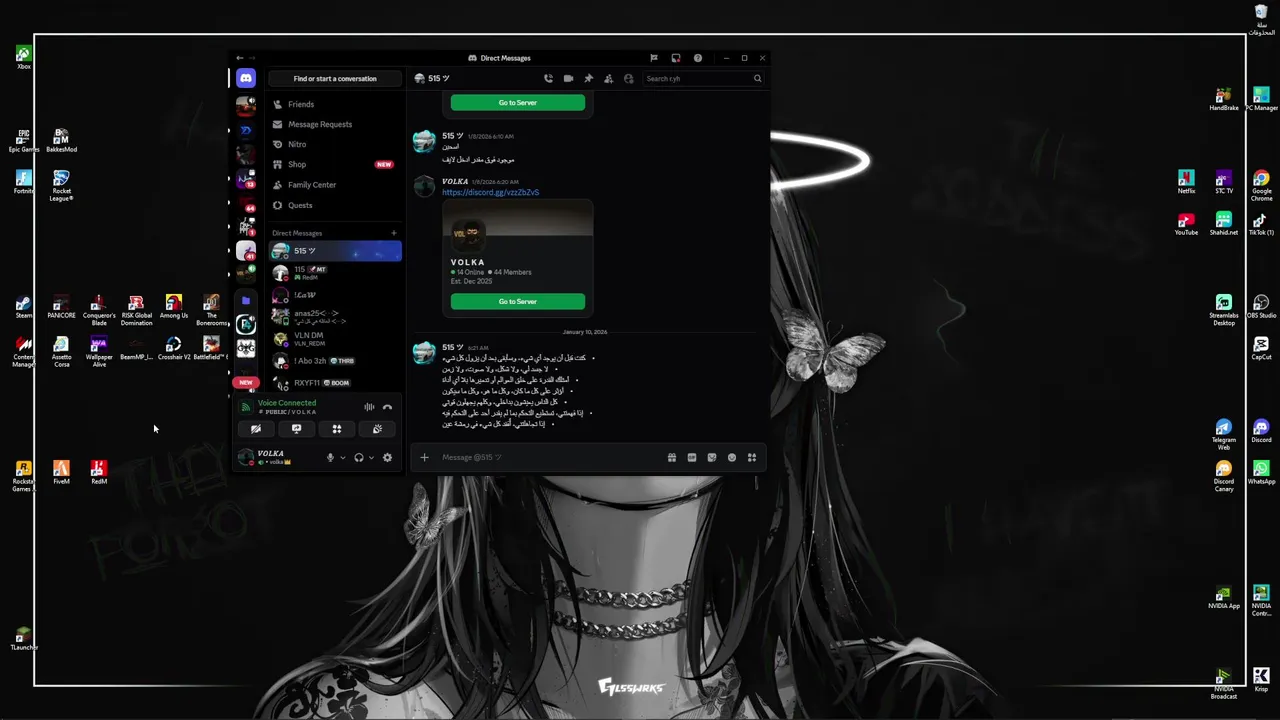Open the server folder icon in sidebar

tap(246, 300)
